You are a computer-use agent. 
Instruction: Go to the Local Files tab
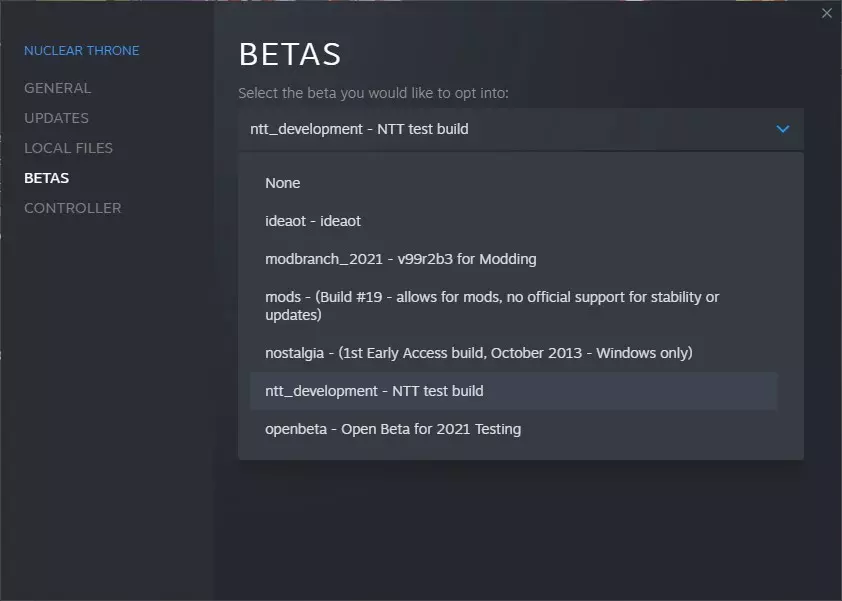click(x=68, y=148)
